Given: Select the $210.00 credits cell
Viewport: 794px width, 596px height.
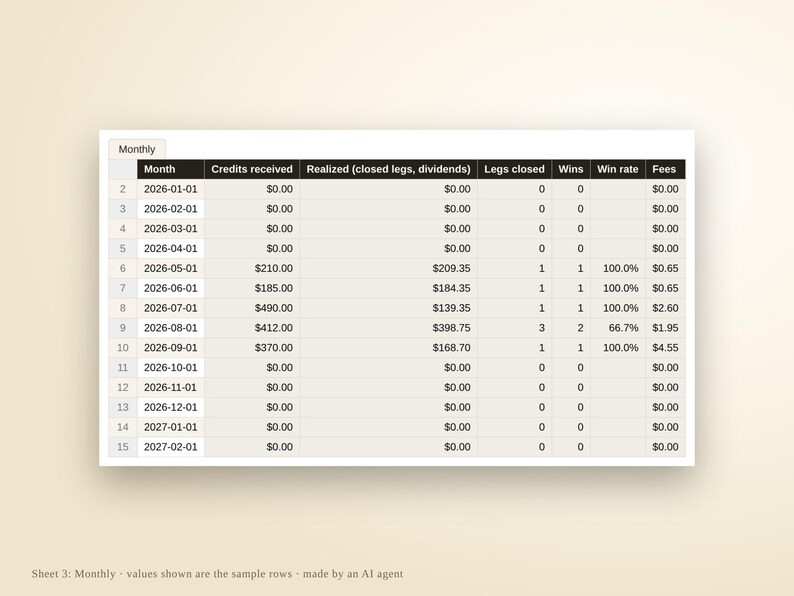Looking at the screenshot, I should (252, 268).
